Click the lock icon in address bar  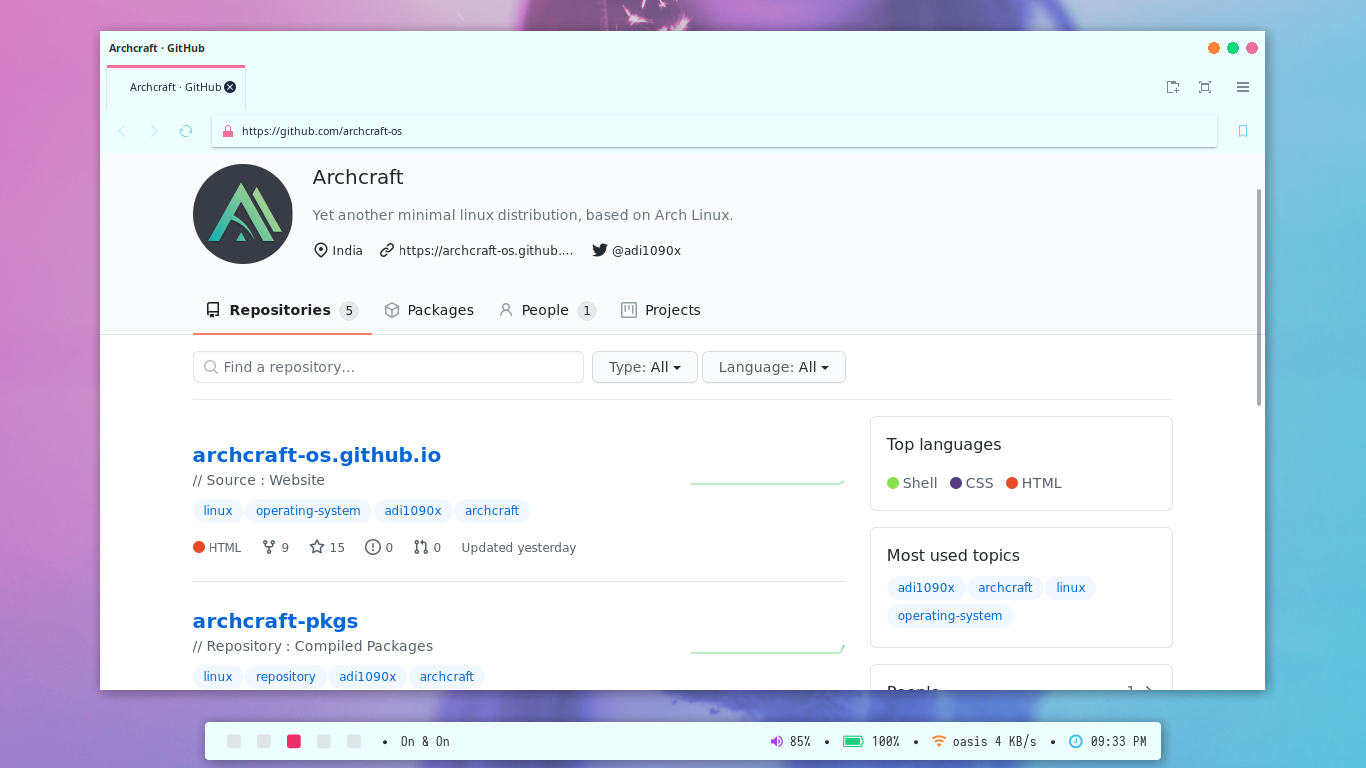tap(228, 131)
